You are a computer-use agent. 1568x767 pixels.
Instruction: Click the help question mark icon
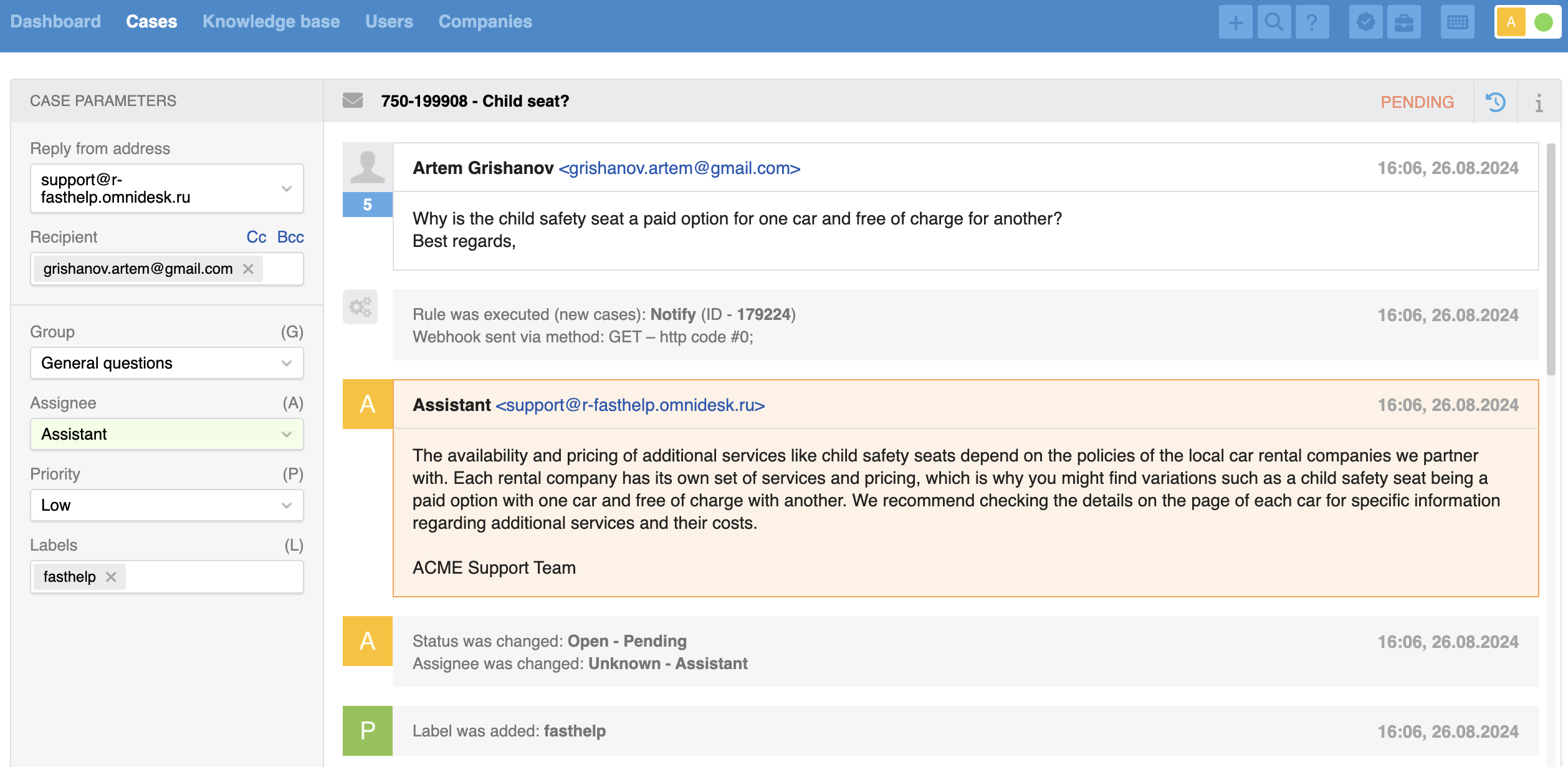(x=1311, y=22)
